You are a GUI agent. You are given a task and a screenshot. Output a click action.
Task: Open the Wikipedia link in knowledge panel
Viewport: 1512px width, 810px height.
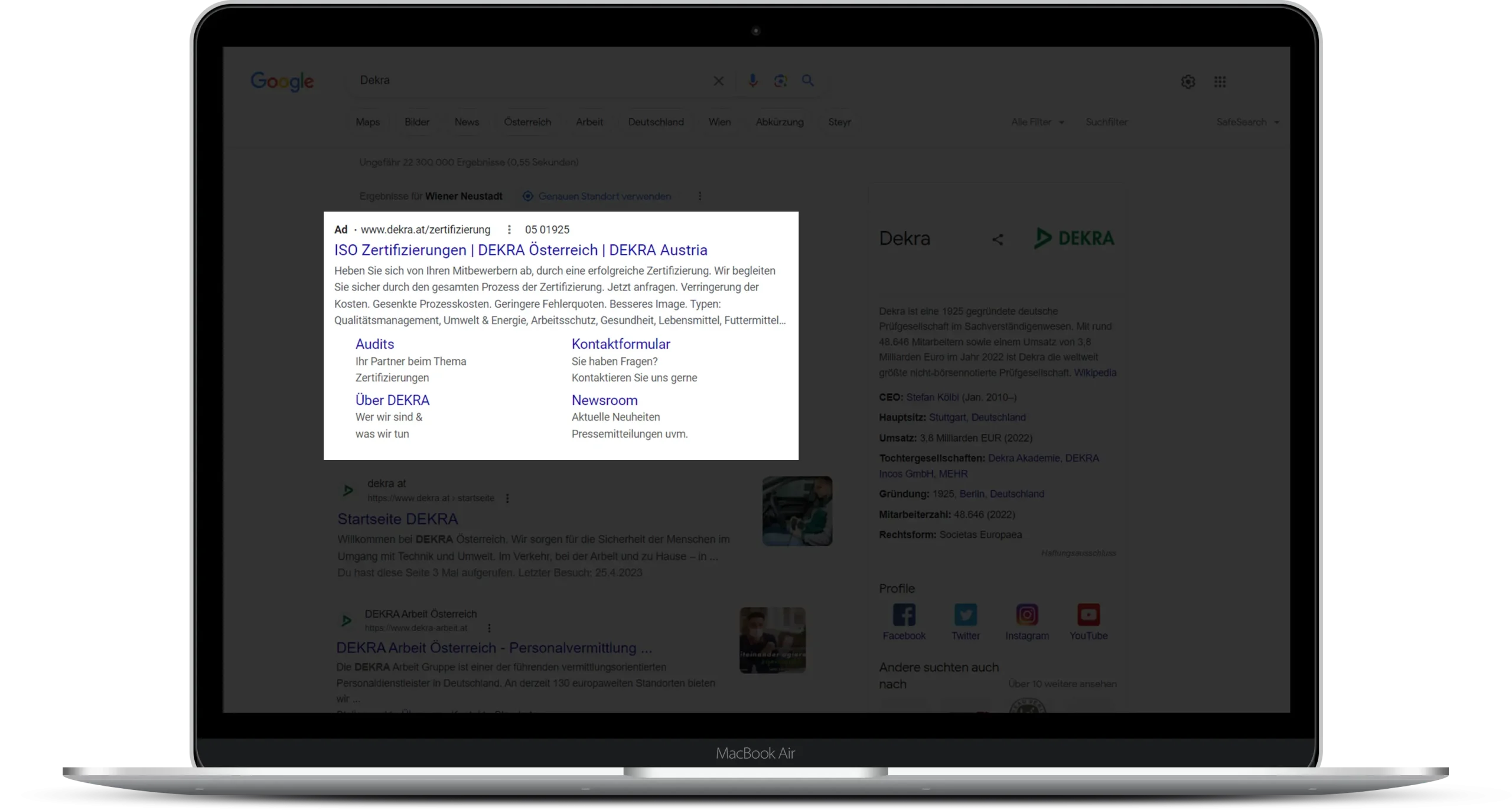click(x=1094, y=373)
